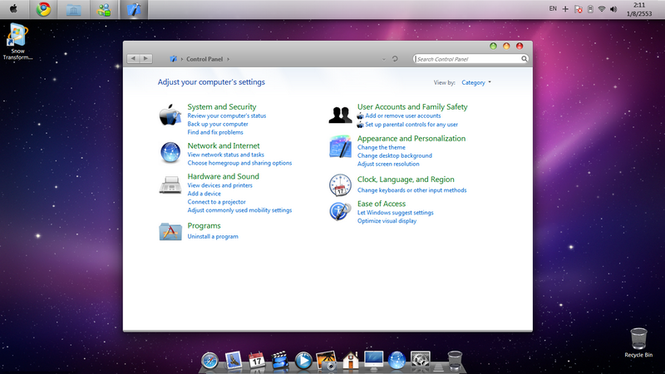The width and height of the screenshot is (665, 374).
Task: Open the System Preferences gear dock icon
Action: (420, 360)
